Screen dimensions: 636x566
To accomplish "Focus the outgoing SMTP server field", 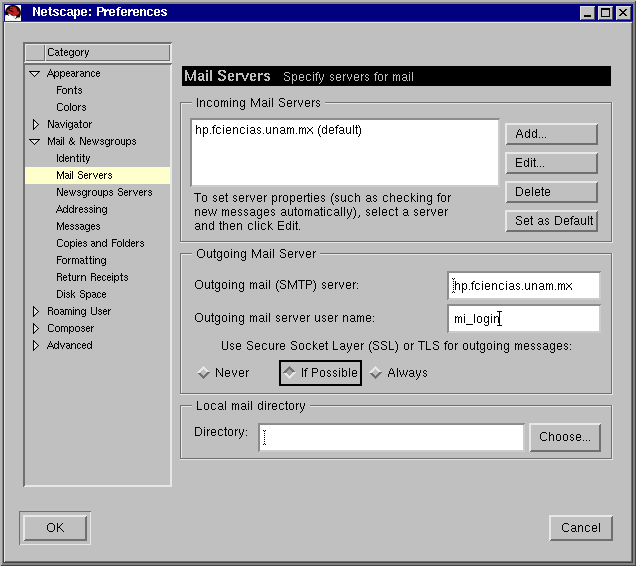I will [x=523, y=286].
